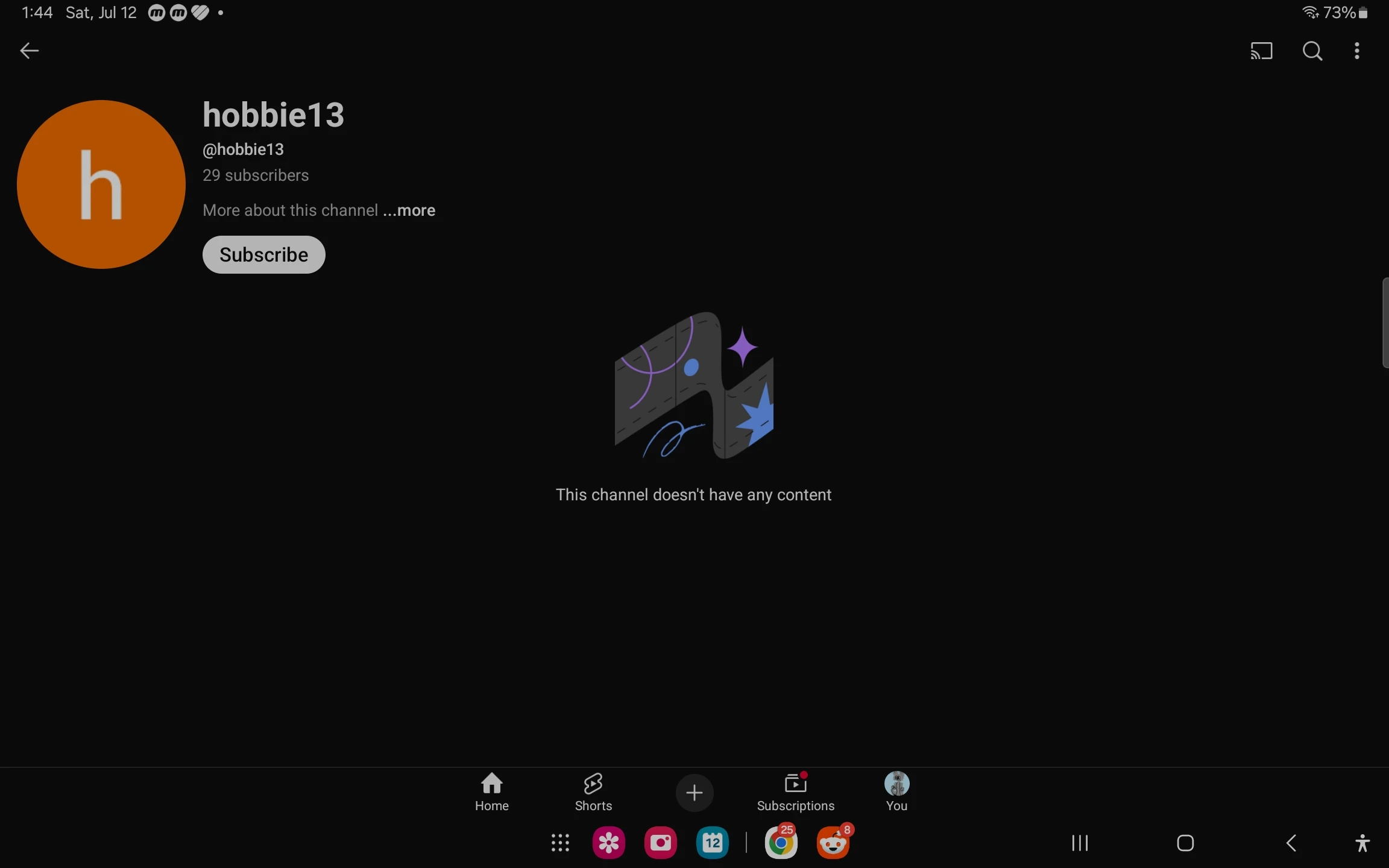1389x868 pixels.
Task: Tap the recent apps navigation button
Action: pos(1080,843)
